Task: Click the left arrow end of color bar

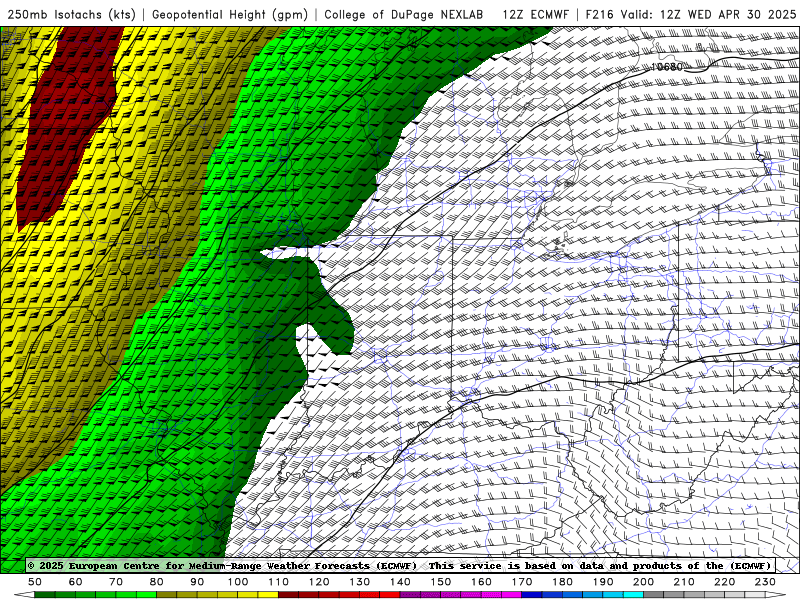Action: pos(24,595)
